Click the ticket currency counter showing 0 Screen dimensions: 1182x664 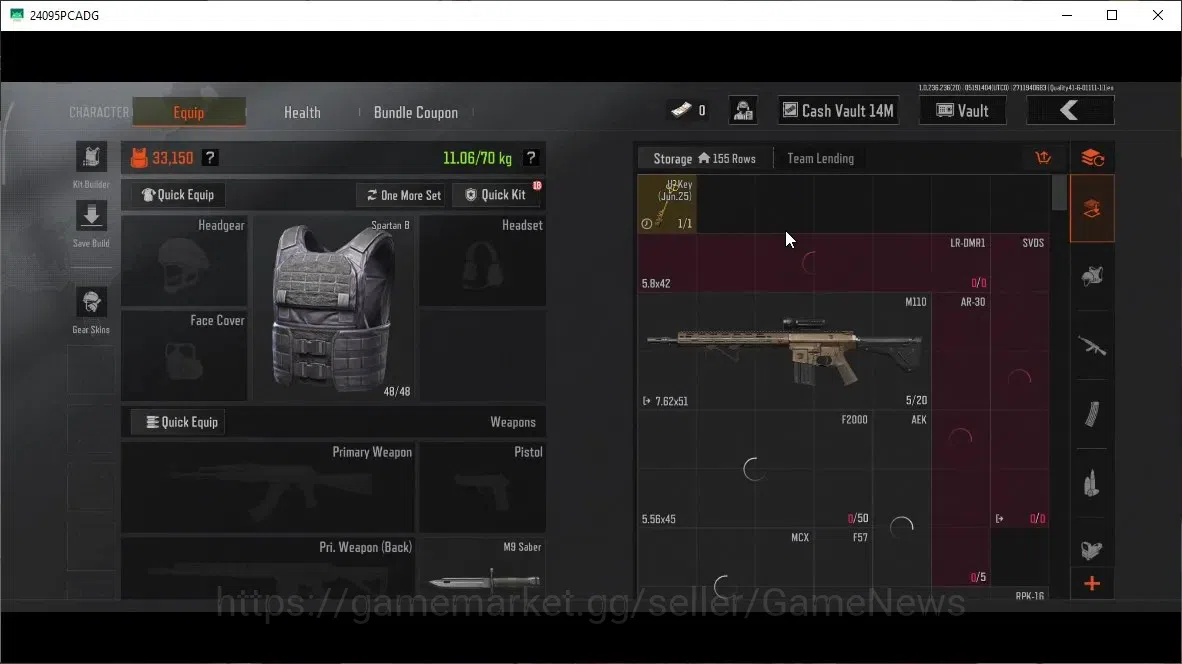pyautogui.click(x=688, y=111)
